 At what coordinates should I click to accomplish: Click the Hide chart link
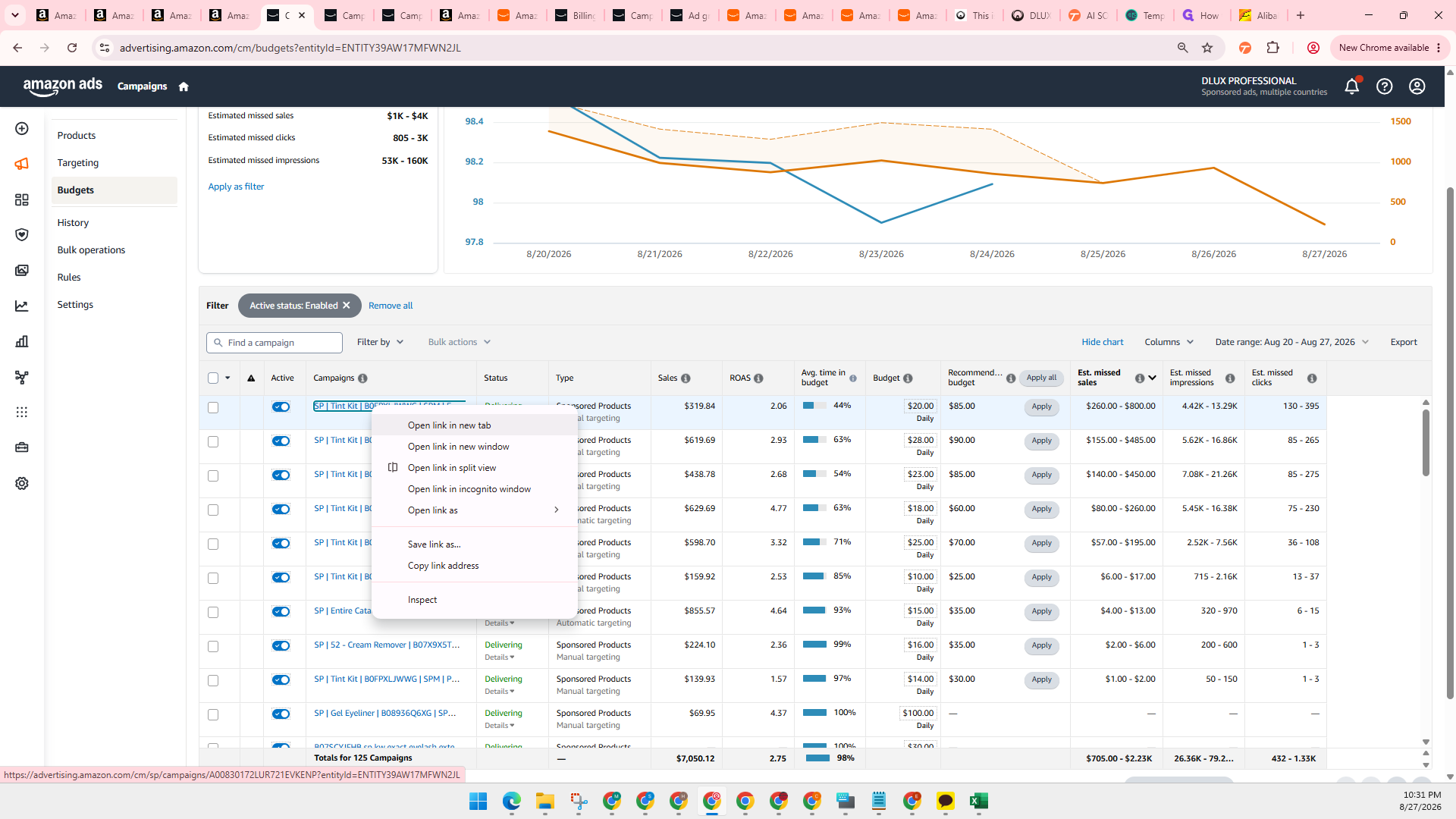[1103, 342]
